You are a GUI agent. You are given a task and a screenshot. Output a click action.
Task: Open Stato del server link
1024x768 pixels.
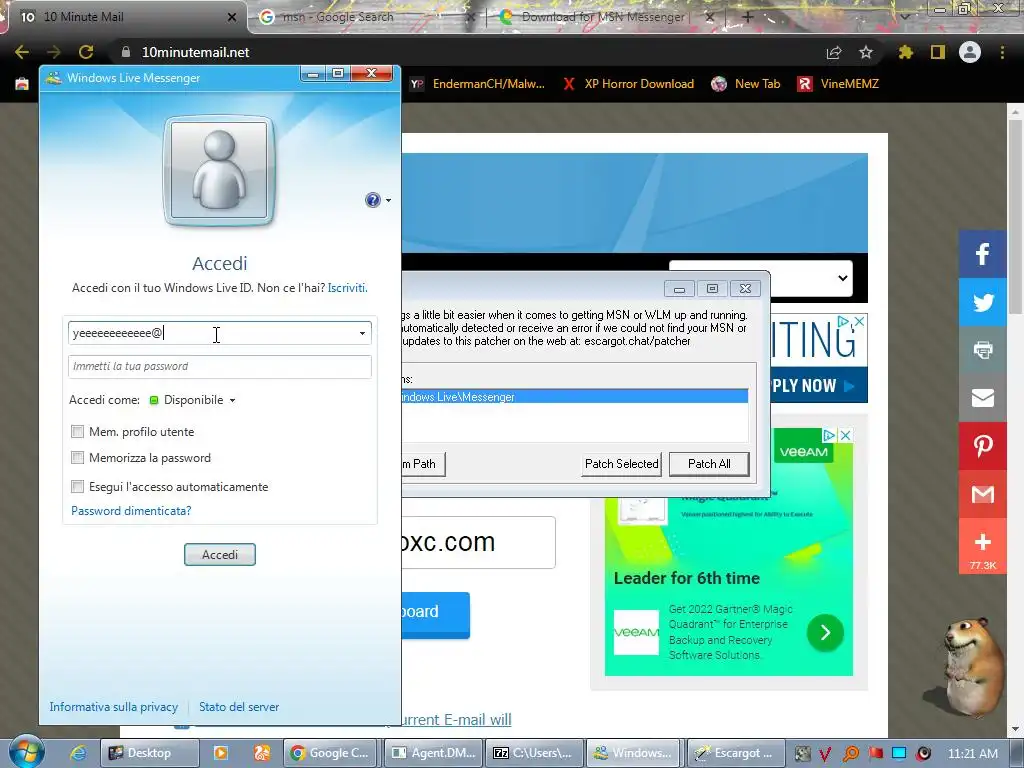click(x=239, y=707)
